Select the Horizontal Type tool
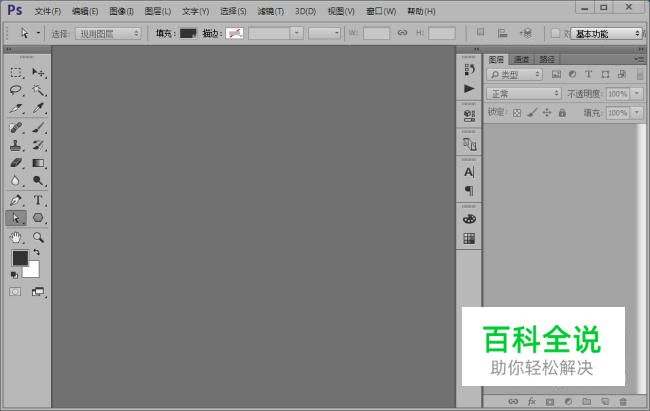 [x=38, y=200]
